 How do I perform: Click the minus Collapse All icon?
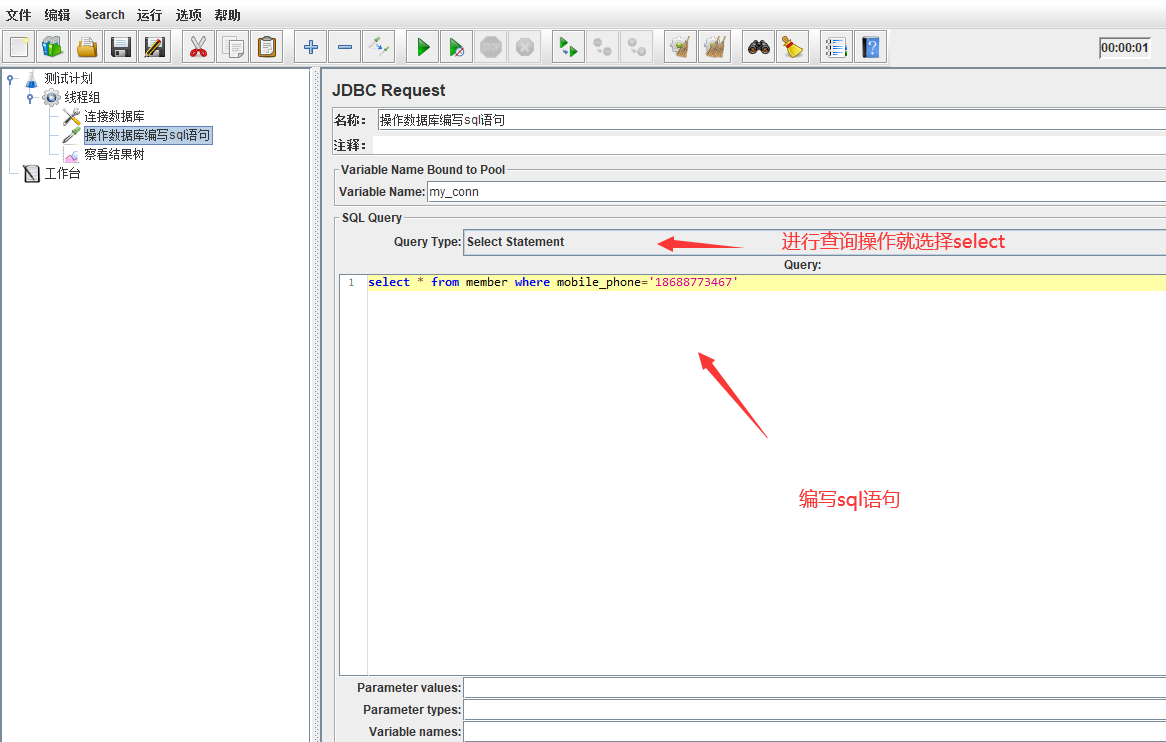click(345, 47)
